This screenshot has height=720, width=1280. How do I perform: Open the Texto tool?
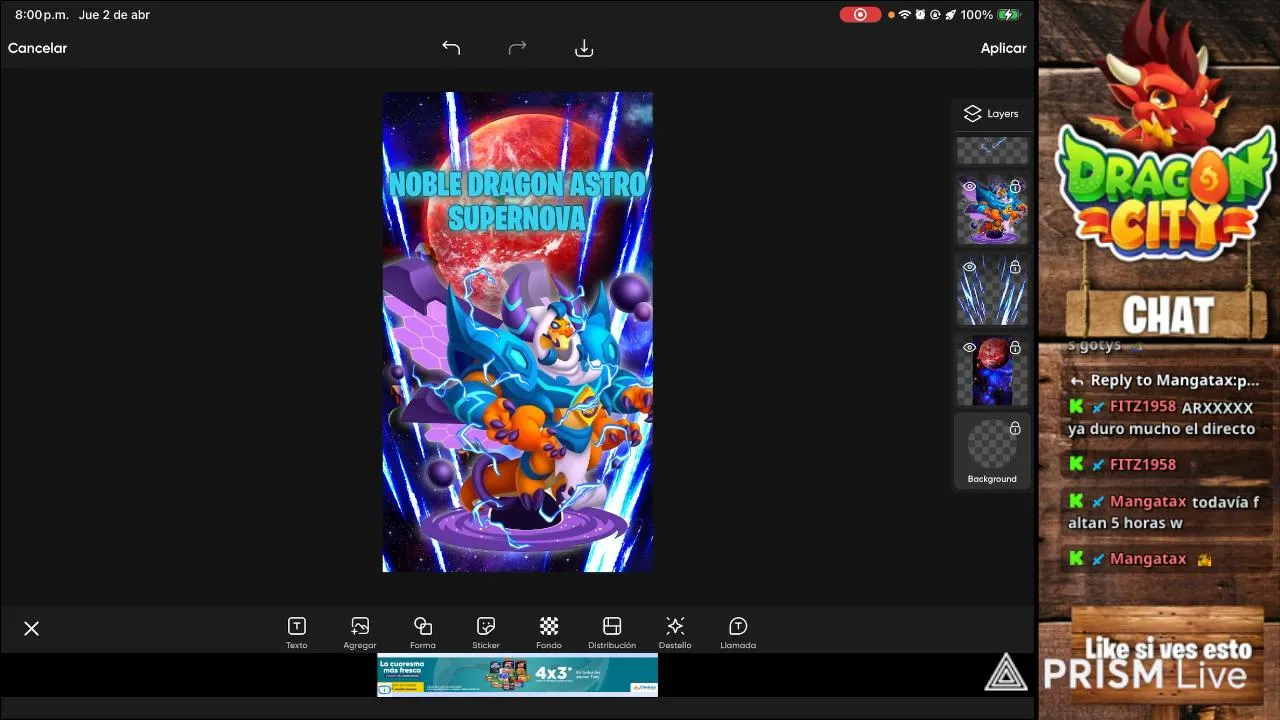tap(297, 633)
